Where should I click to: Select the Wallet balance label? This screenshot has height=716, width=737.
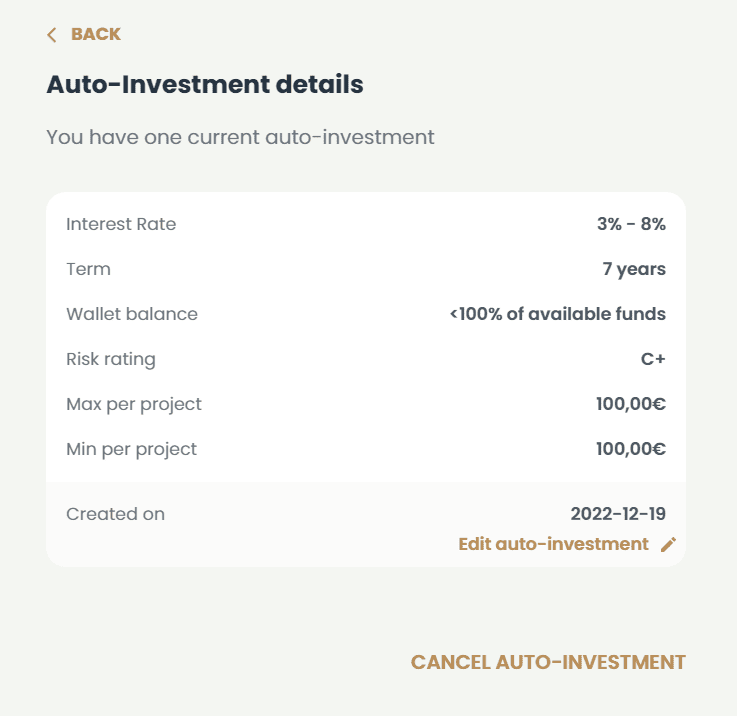(132, 314)
